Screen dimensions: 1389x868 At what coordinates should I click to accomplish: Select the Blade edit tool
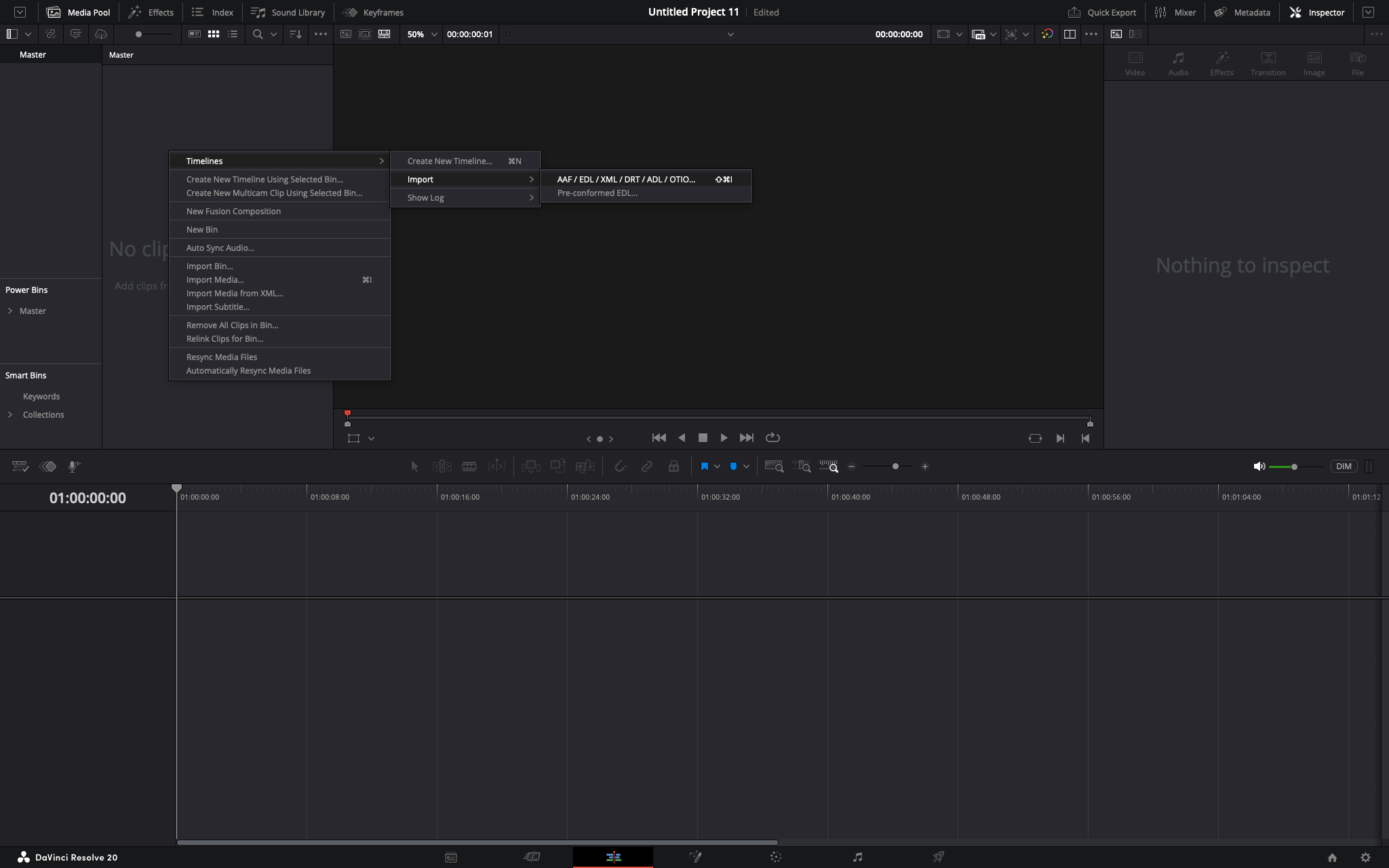tap(469, 467)
